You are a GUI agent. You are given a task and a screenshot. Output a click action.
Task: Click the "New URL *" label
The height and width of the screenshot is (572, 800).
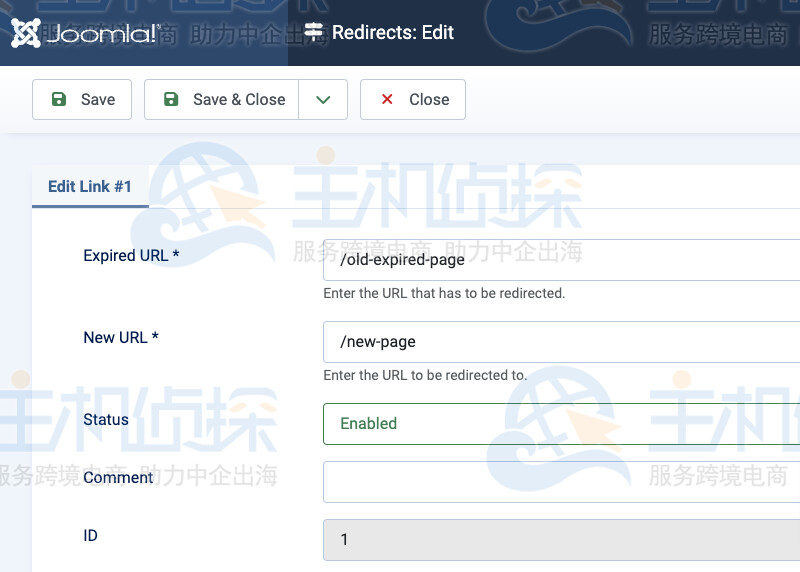tap(121, 338)
